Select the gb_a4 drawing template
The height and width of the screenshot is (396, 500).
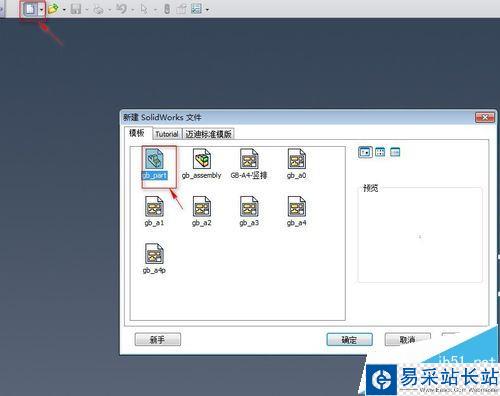296,211
